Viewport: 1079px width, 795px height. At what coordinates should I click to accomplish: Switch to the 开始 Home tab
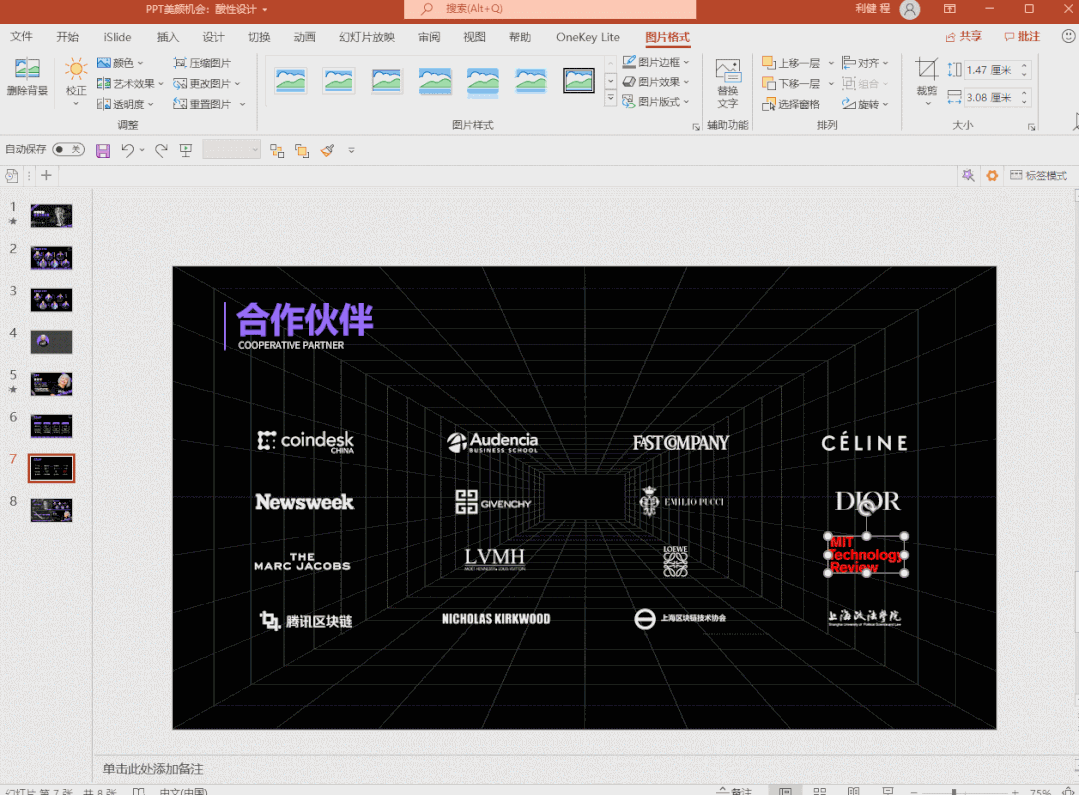(x=67, y=37)
